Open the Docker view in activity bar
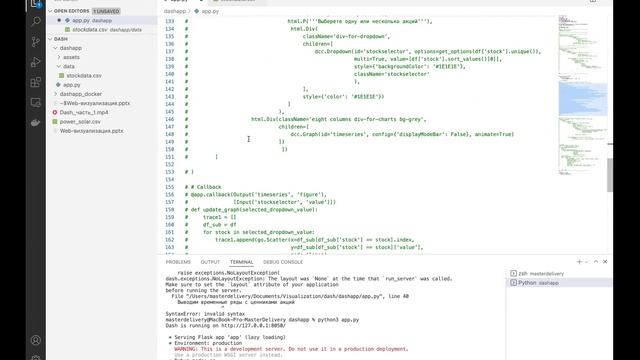 point(36,122)
